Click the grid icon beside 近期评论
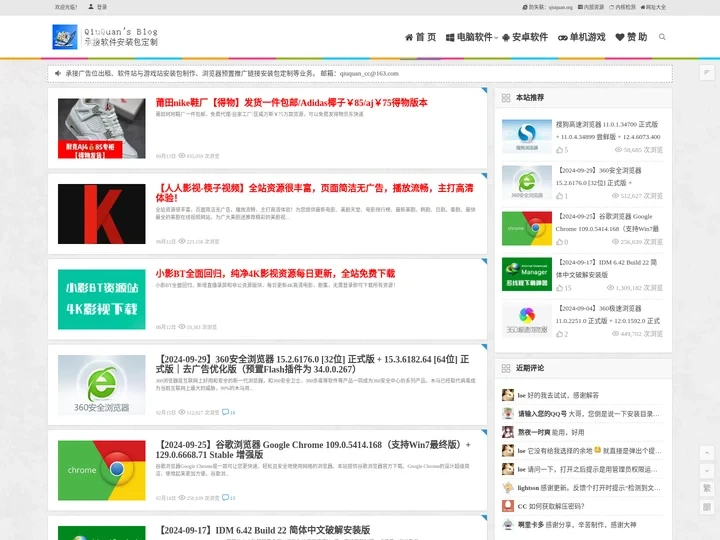Screen dimensions: 720x540 click(x=506, y=368)
